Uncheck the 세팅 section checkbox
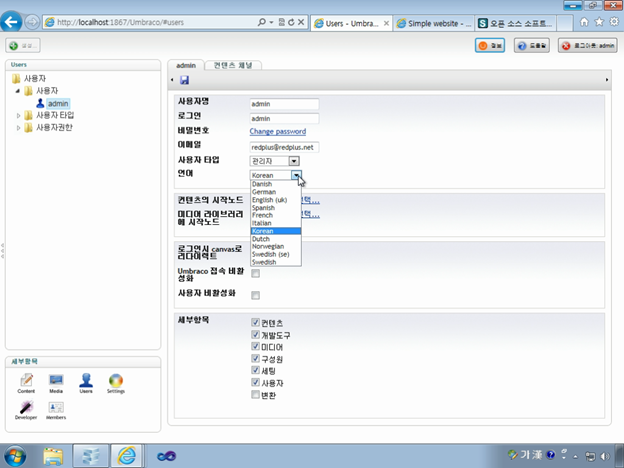 click(255, 370)
